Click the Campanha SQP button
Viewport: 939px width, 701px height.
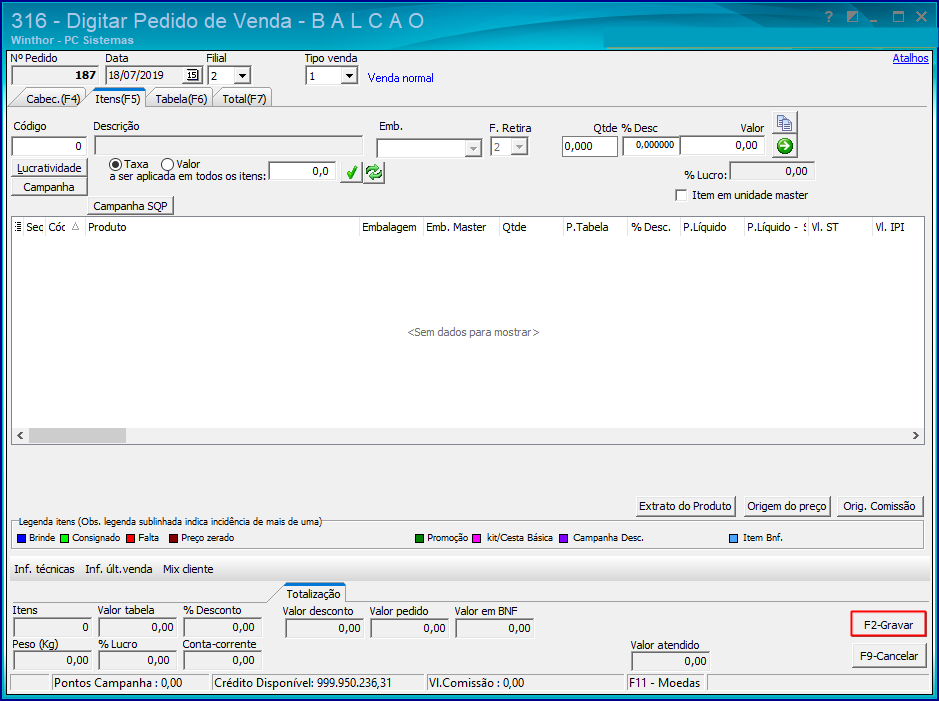[131, 206]
